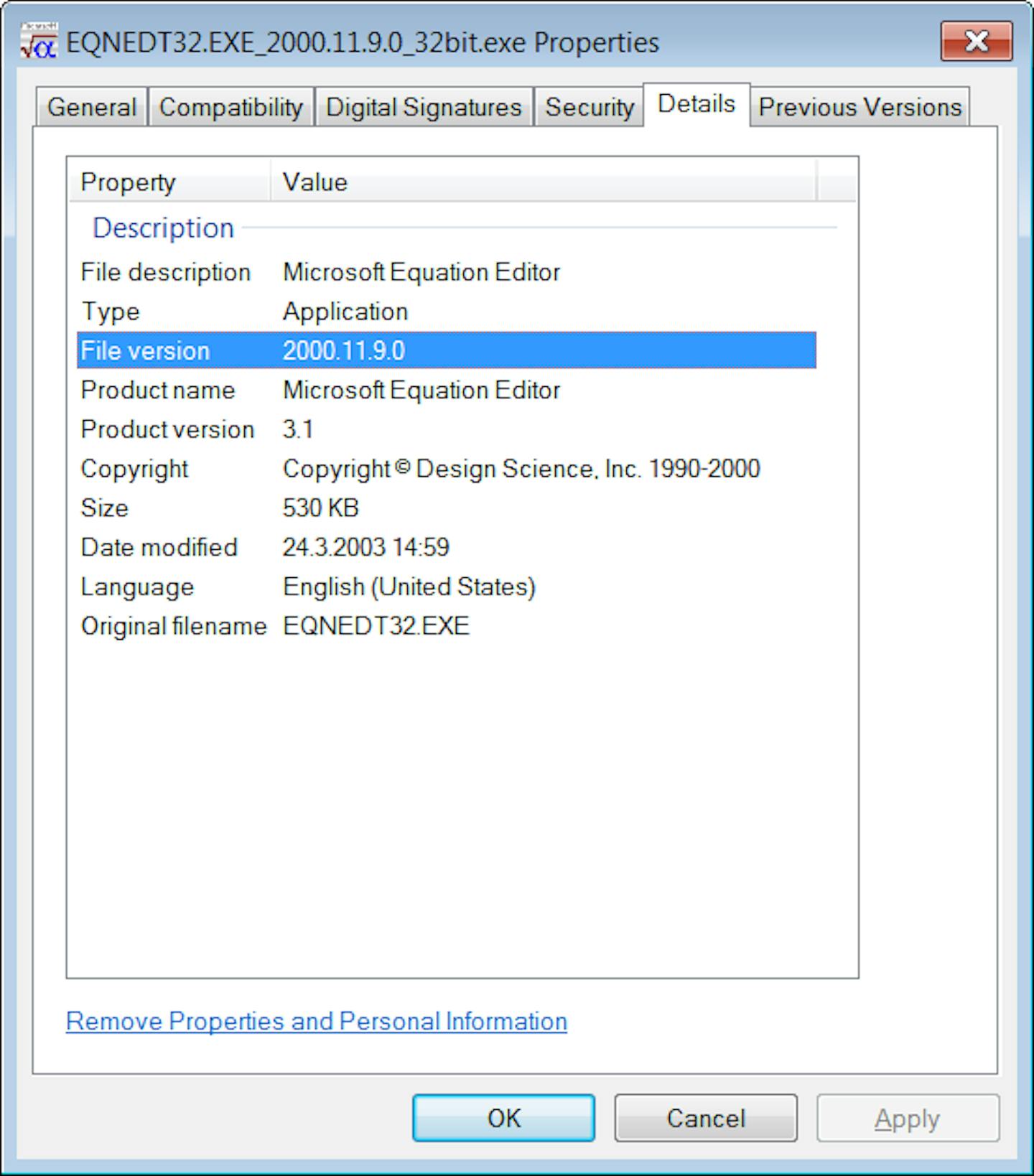This screenshot has height=1176, width=1034.
Task: Select the Type property row
Action: [x=446, y=312]
